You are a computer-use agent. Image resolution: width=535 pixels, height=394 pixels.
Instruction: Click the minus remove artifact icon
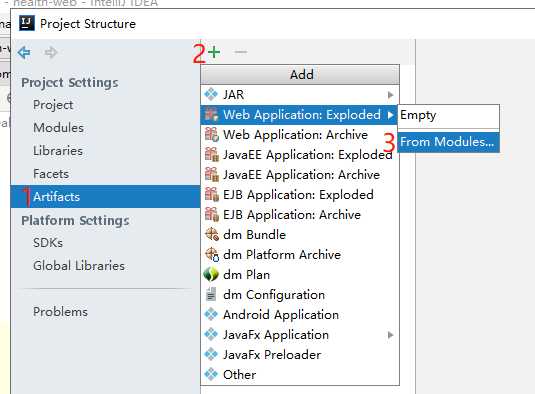[241, 52]
